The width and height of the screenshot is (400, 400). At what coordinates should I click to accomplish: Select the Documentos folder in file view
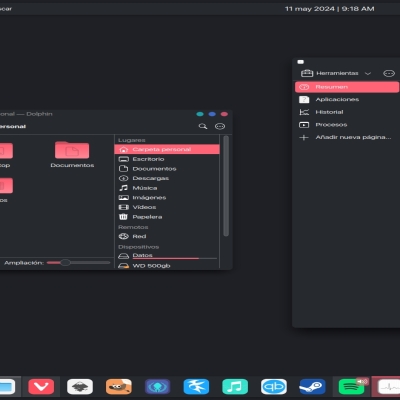tap(72, 155)
